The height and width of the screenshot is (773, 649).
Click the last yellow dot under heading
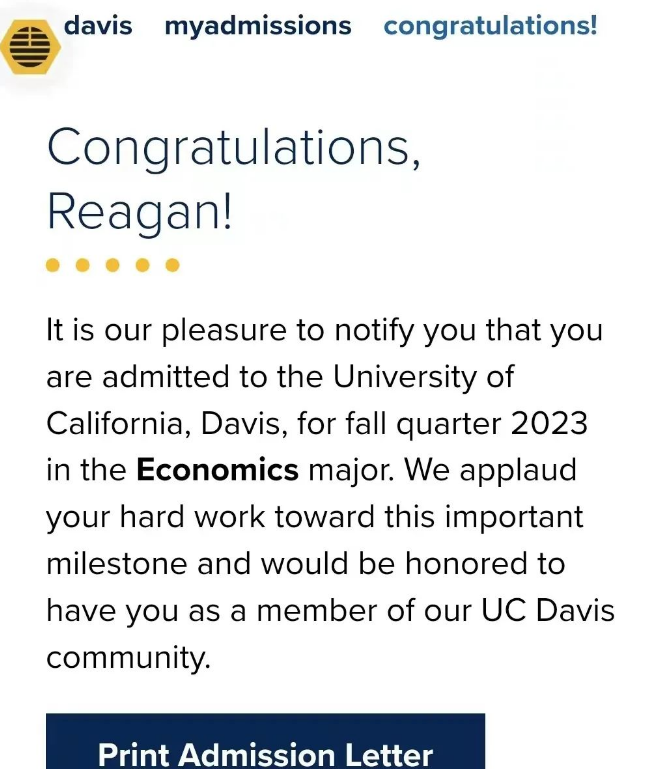172,265
